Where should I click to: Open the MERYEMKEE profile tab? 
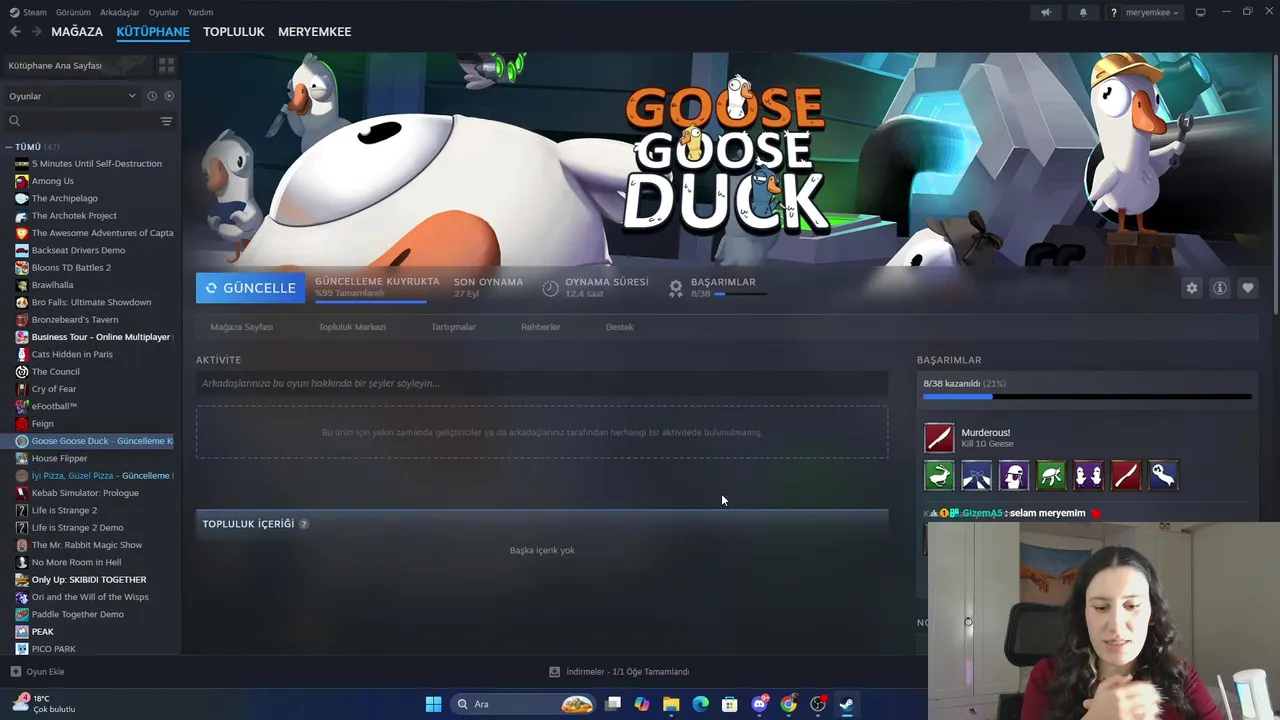tap(314, 32)
